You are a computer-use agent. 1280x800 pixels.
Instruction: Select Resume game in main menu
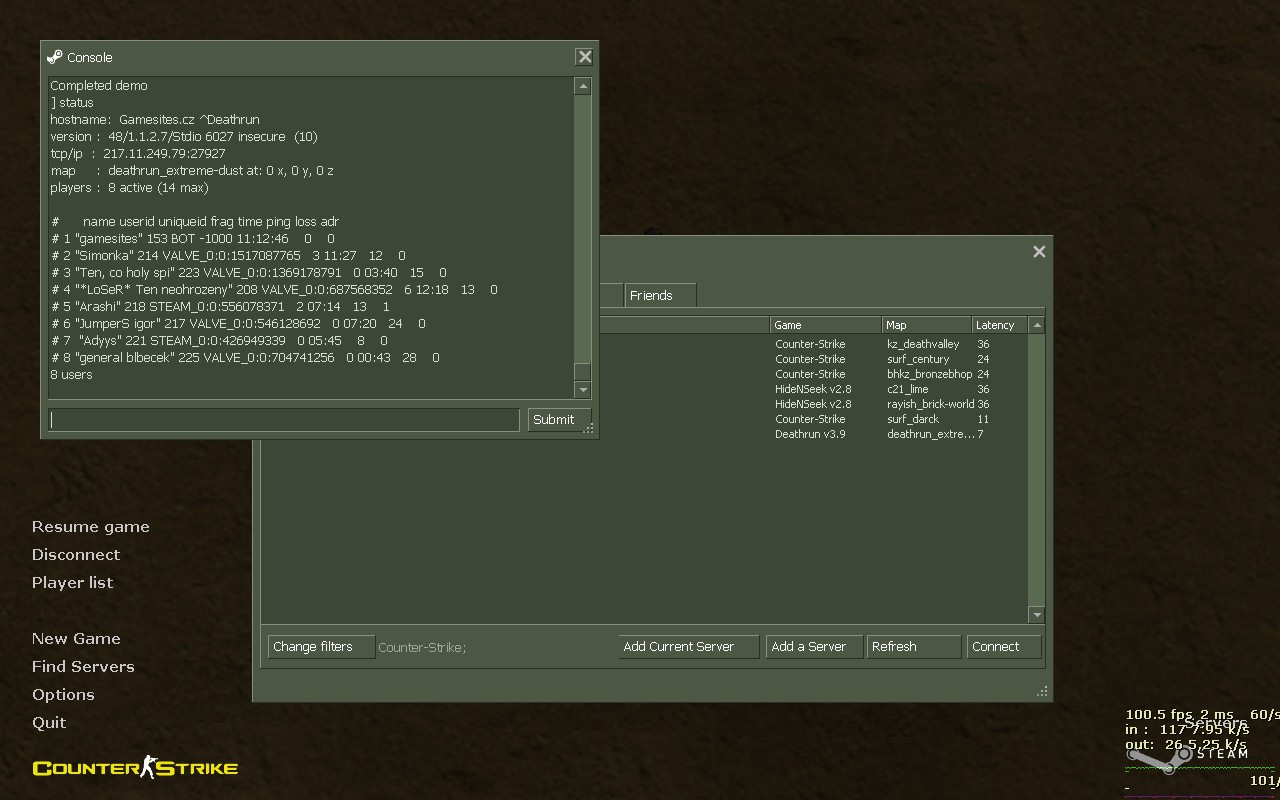91,527
